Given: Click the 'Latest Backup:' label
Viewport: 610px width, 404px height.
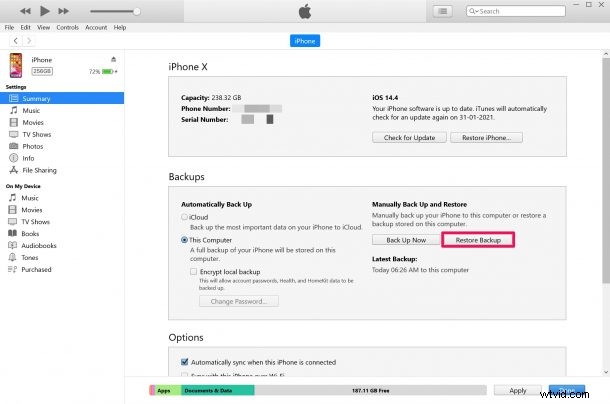Looking at the screenshot, I should pyautogui.click(x=394, y=259).
